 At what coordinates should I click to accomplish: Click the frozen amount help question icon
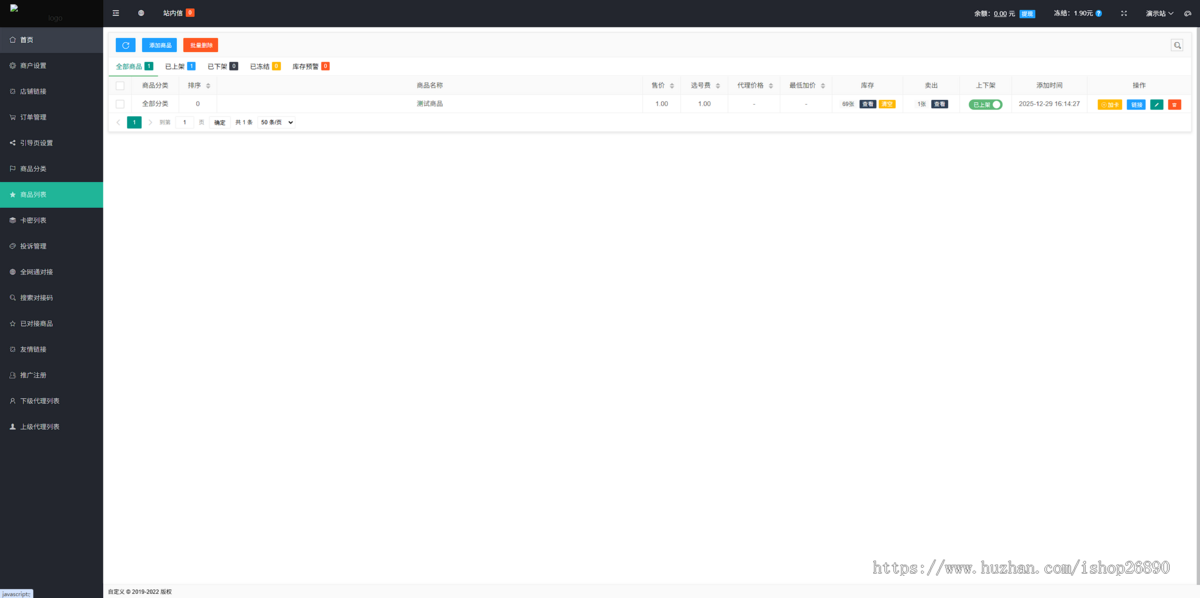pyautogui.click(x=1099, y=13)
